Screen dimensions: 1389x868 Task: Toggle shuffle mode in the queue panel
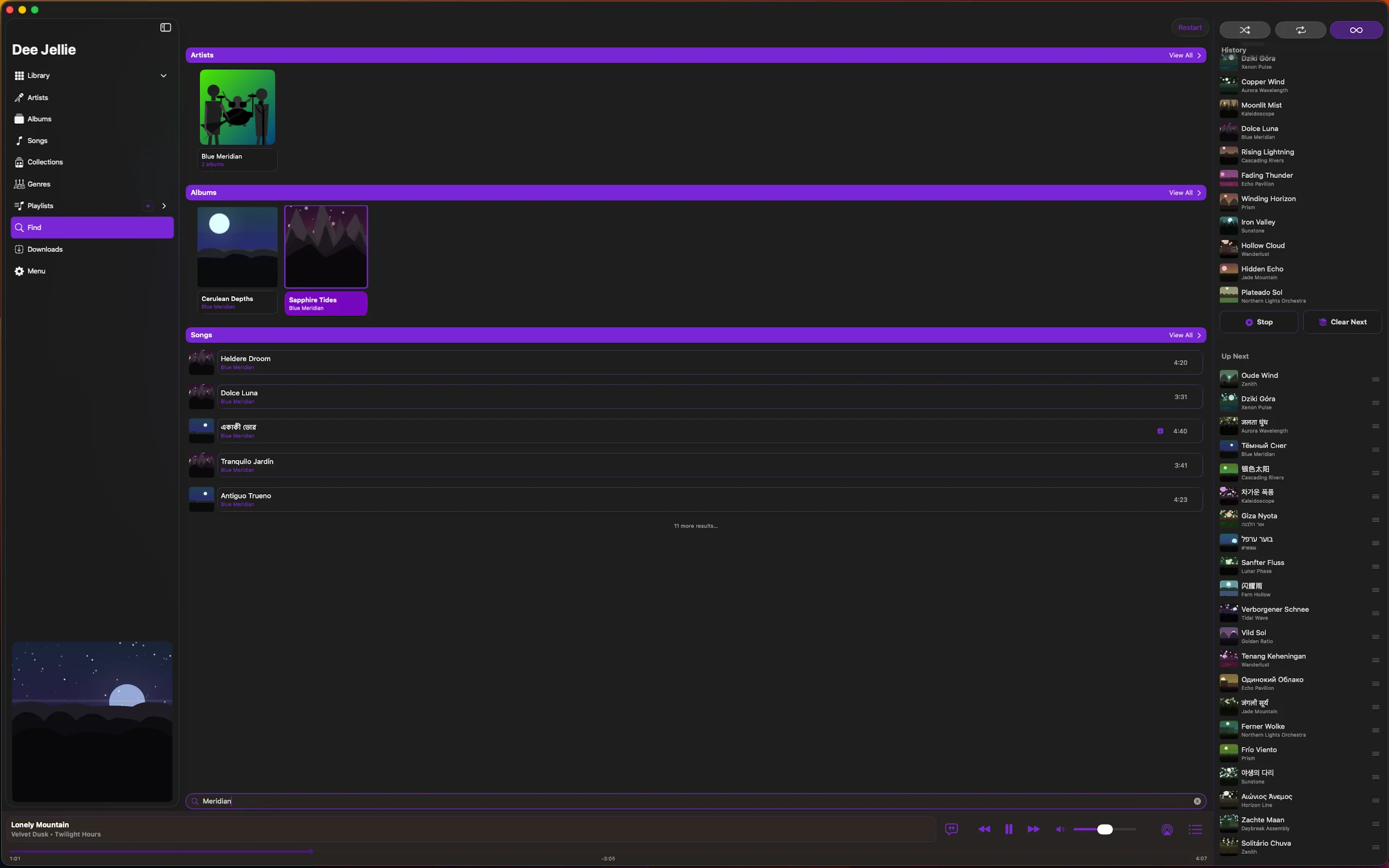coord(1244,30)
